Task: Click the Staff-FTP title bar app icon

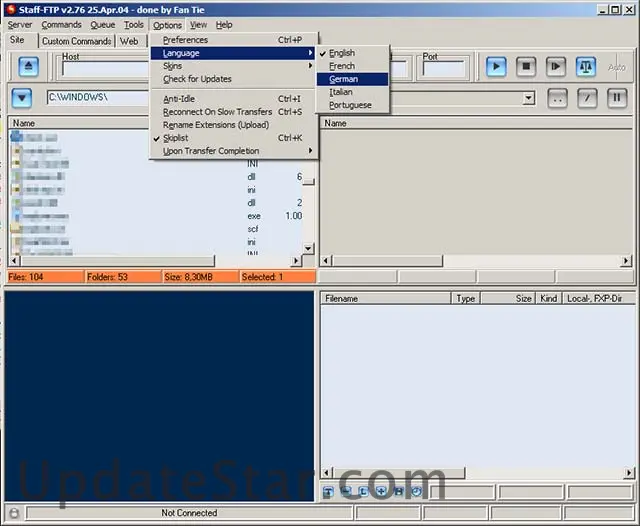Action: click(x=11, y=9)
